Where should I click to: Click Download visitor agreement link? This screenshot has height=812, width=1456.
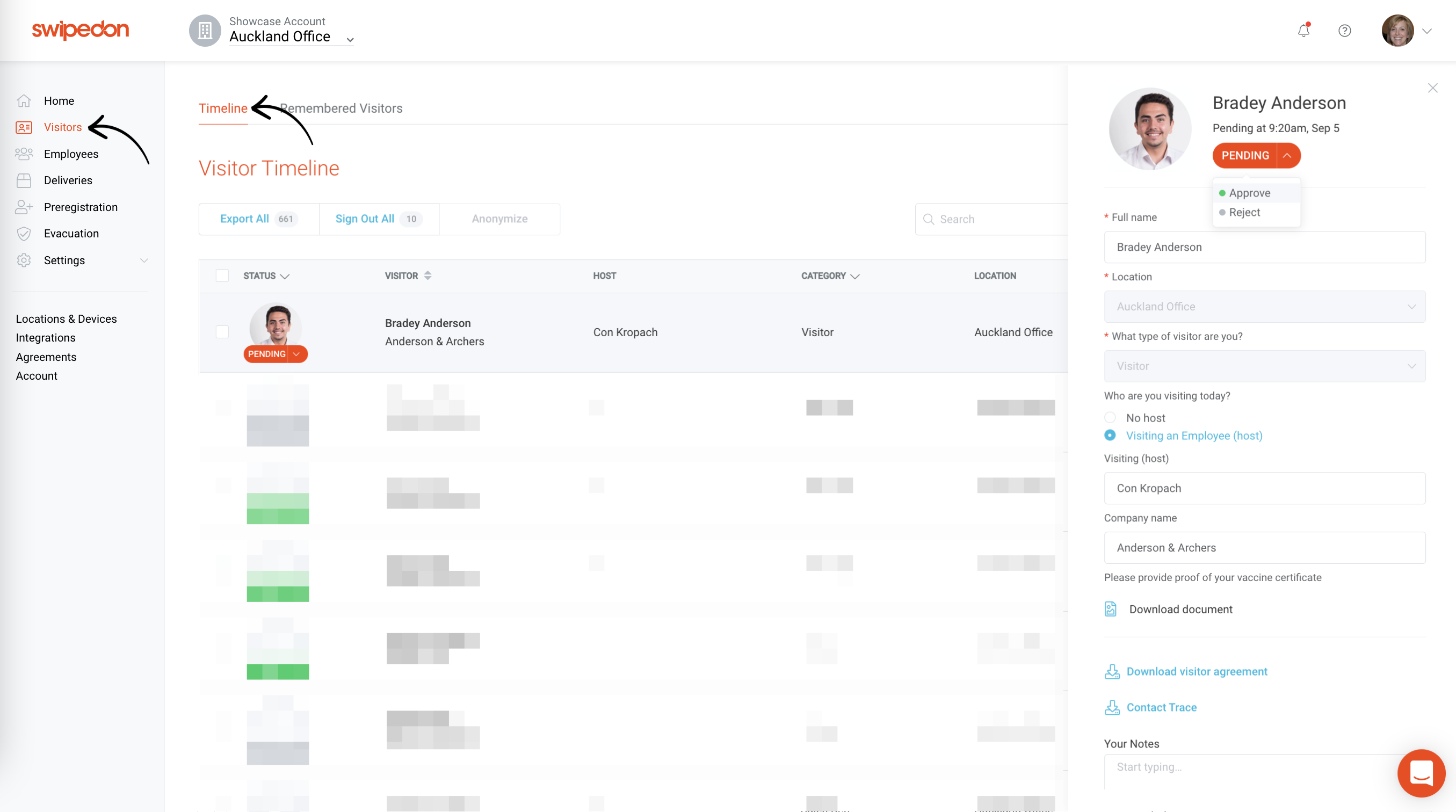pyautogui.click(x=1197, y=671)
